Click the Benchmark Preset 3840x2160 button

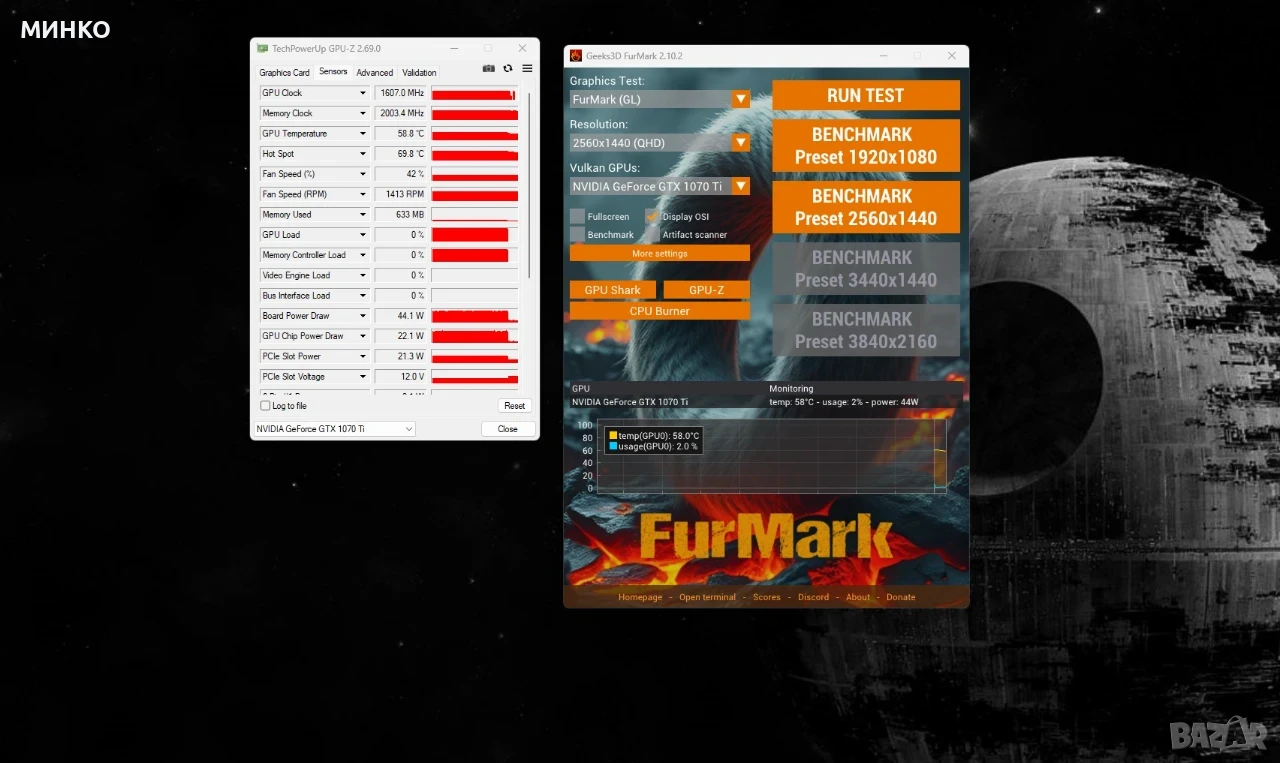tap(866, 330)
